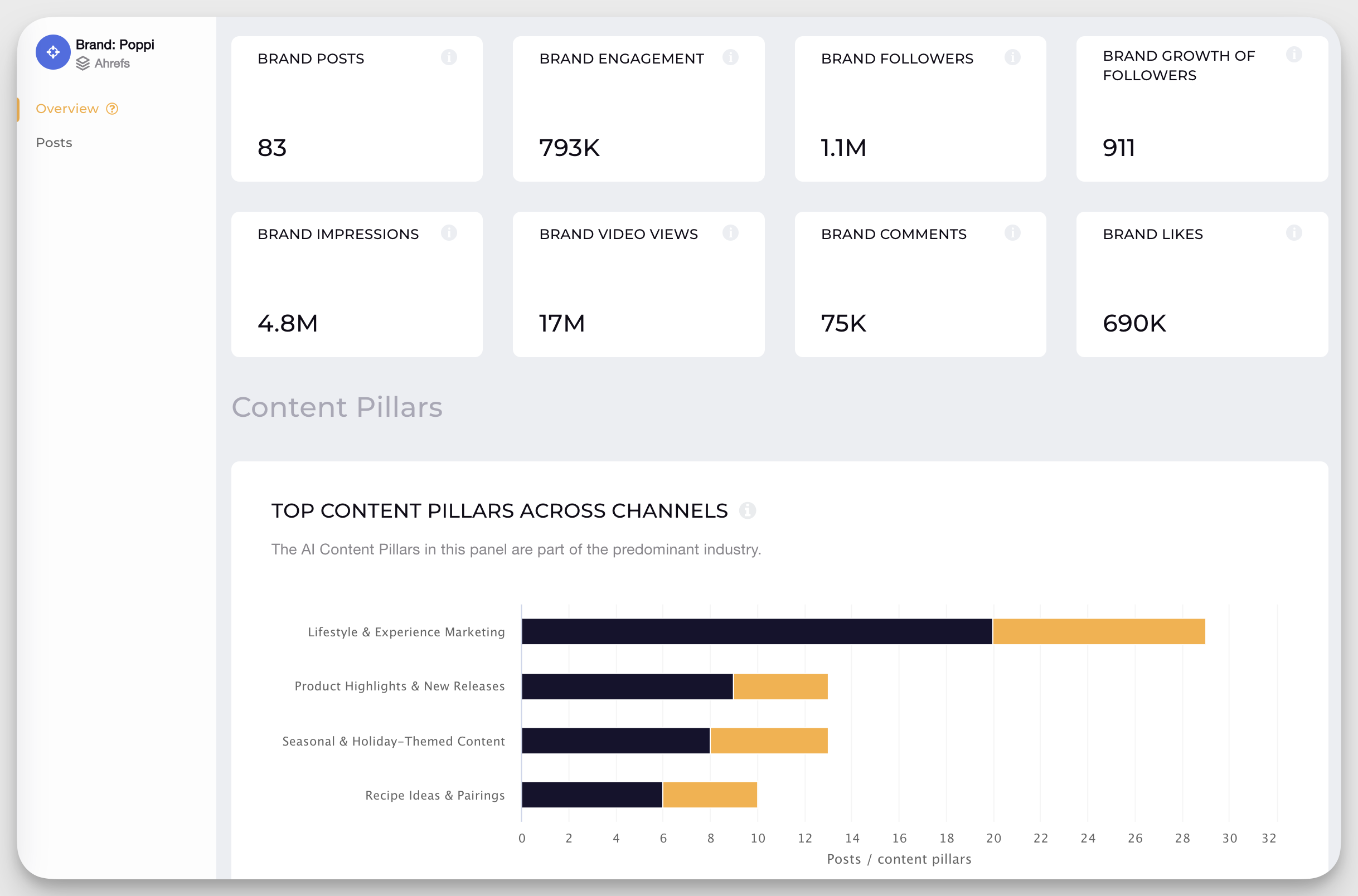Click the Brand Followers value 1.1M

843,148
